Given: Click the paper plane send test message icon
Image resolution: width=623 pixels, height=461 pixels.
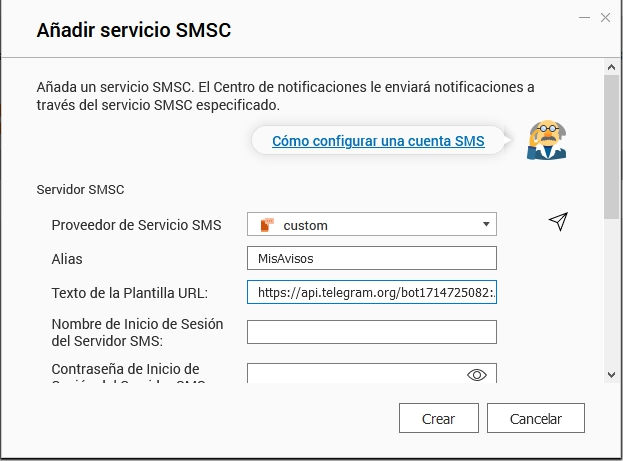Looking at the screenshot, I should coord(558,222).
